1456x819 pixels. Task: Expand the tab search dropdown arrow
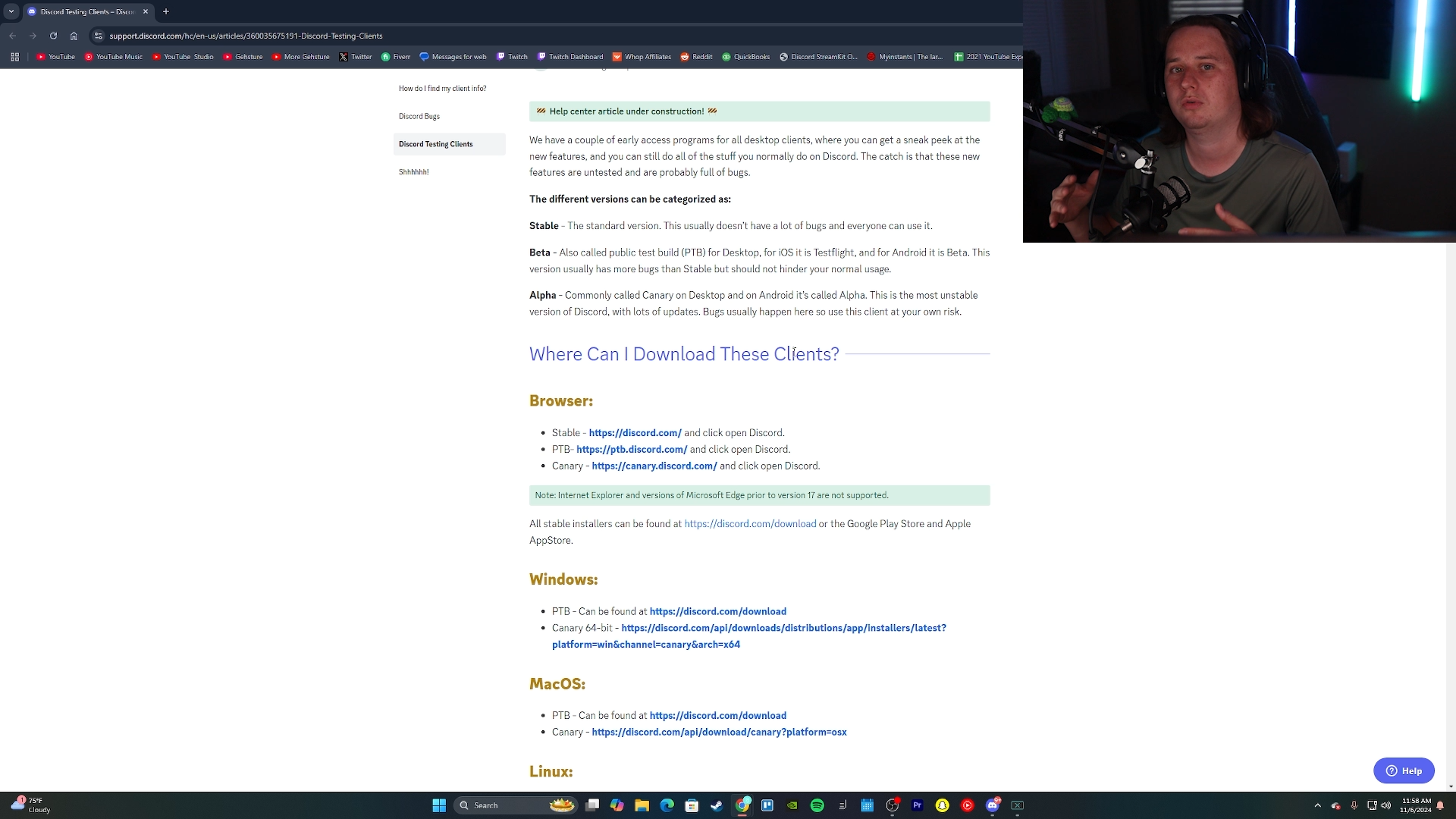[11, 11]
